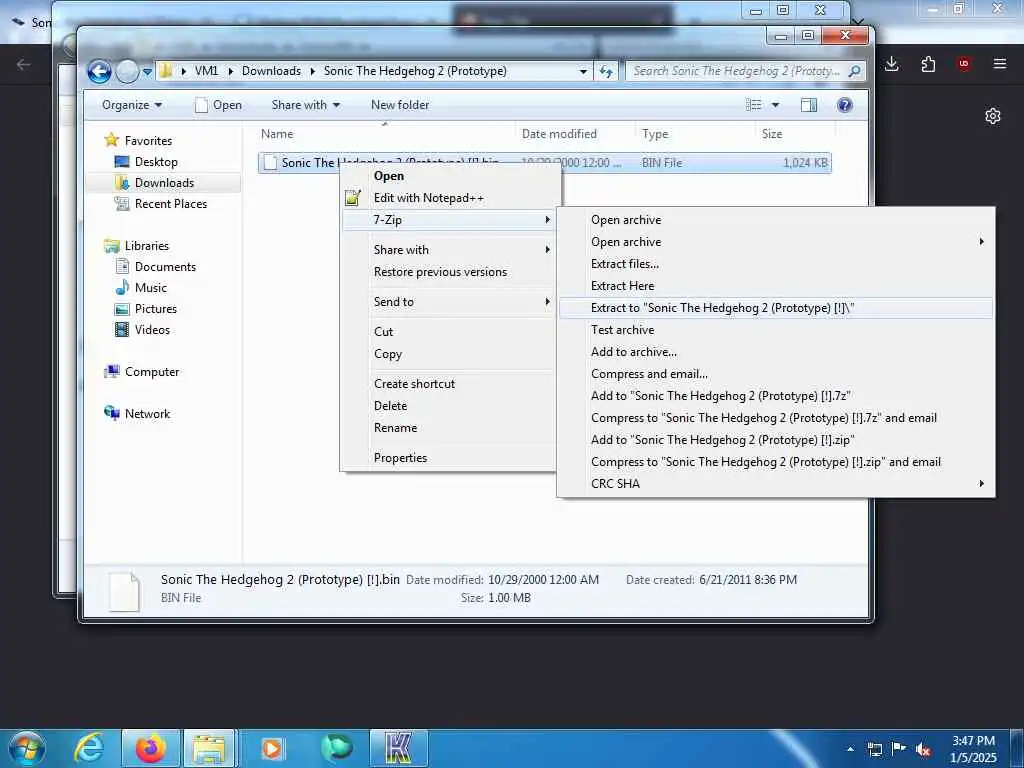Open Pictures library
Image resolution: width=1024 pixels, height=768 pixels.
click(155, 309)
